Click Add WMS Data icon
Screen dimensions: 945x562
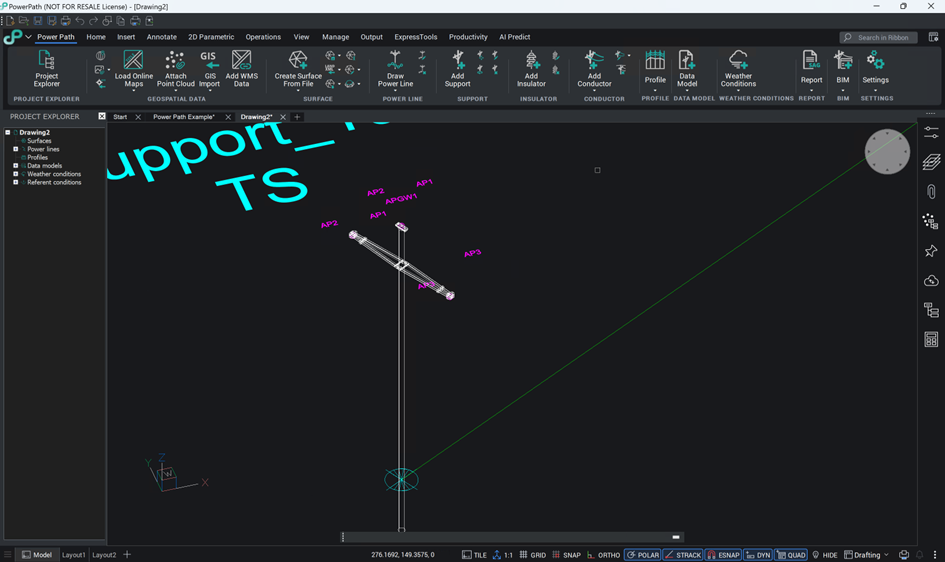point(241,60)
